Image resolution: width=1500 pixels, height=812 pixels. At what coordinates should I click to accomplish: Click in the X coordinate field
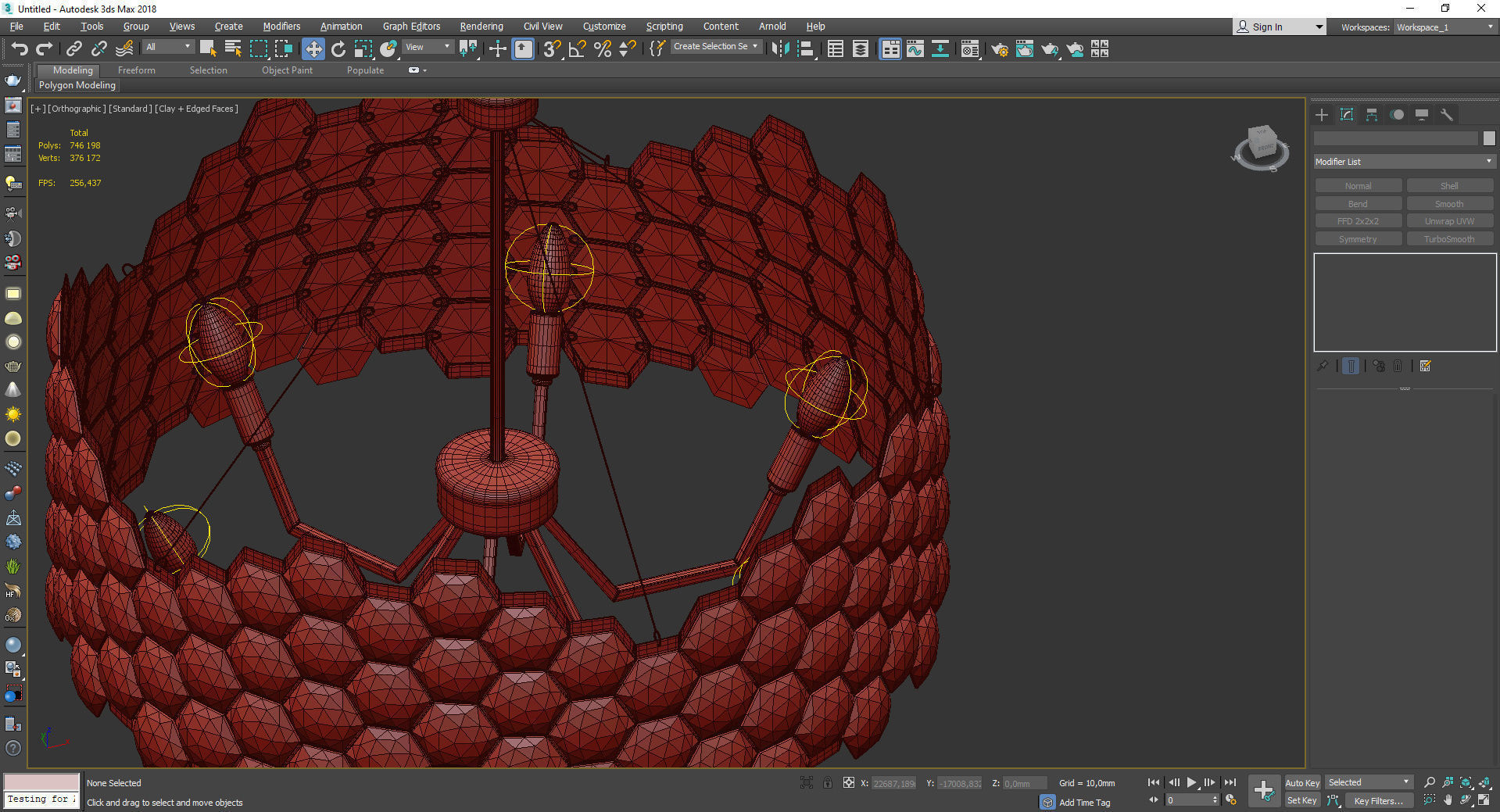(894, 783)
